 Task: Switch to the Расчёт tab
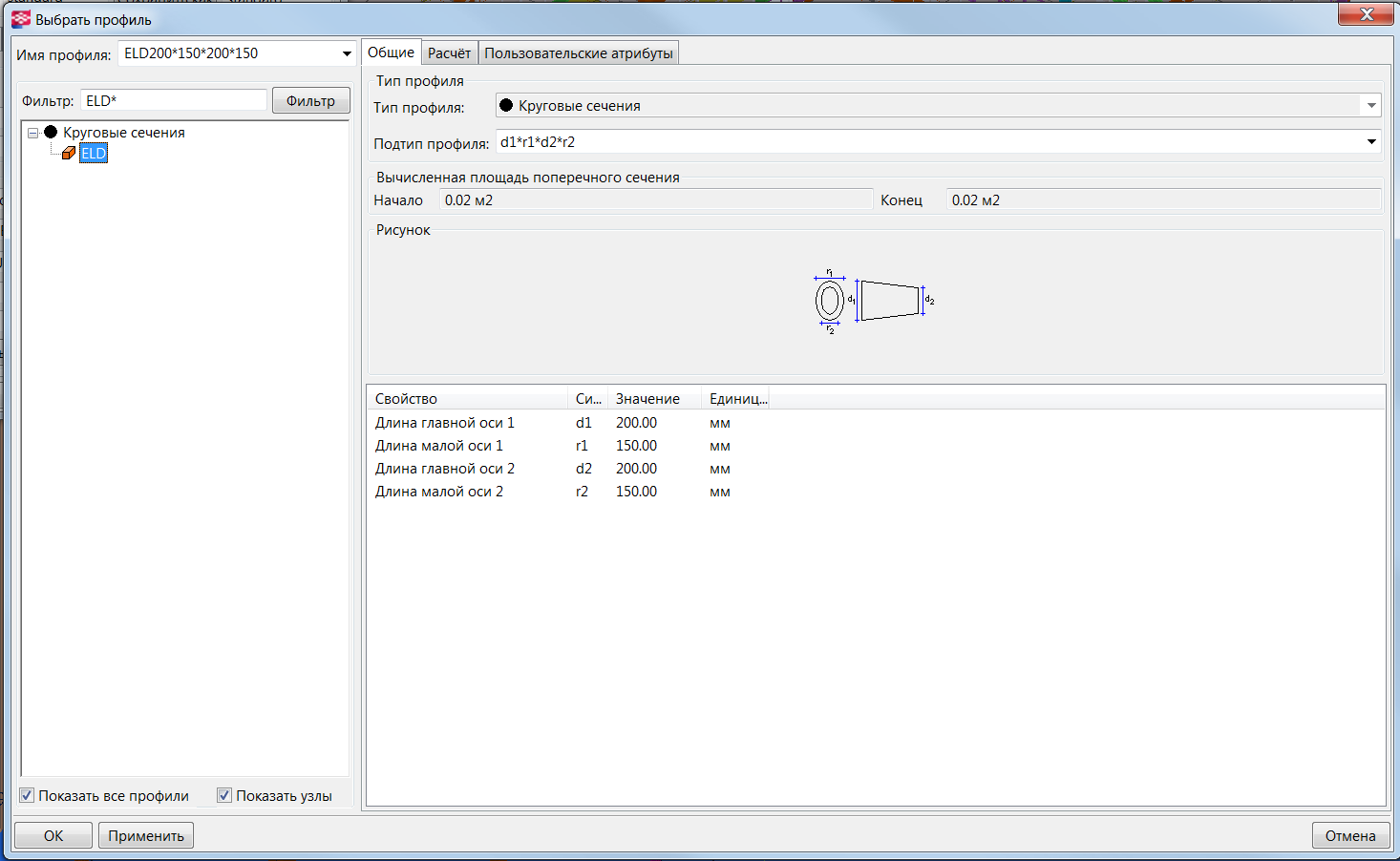pyautogui.click(x=449, y=53)
